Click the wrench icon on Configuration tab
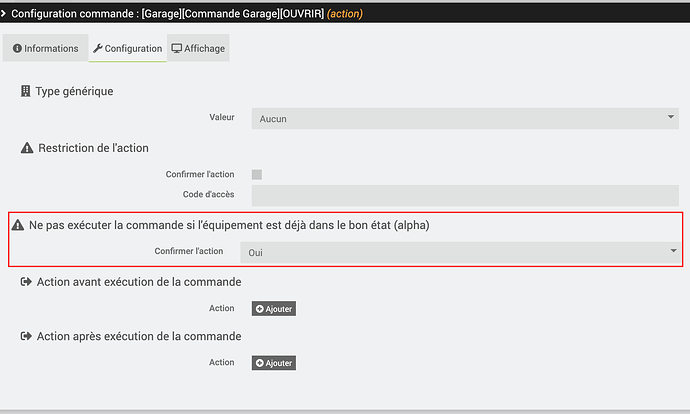The image size is (690, 414). (x=98, y=48)
